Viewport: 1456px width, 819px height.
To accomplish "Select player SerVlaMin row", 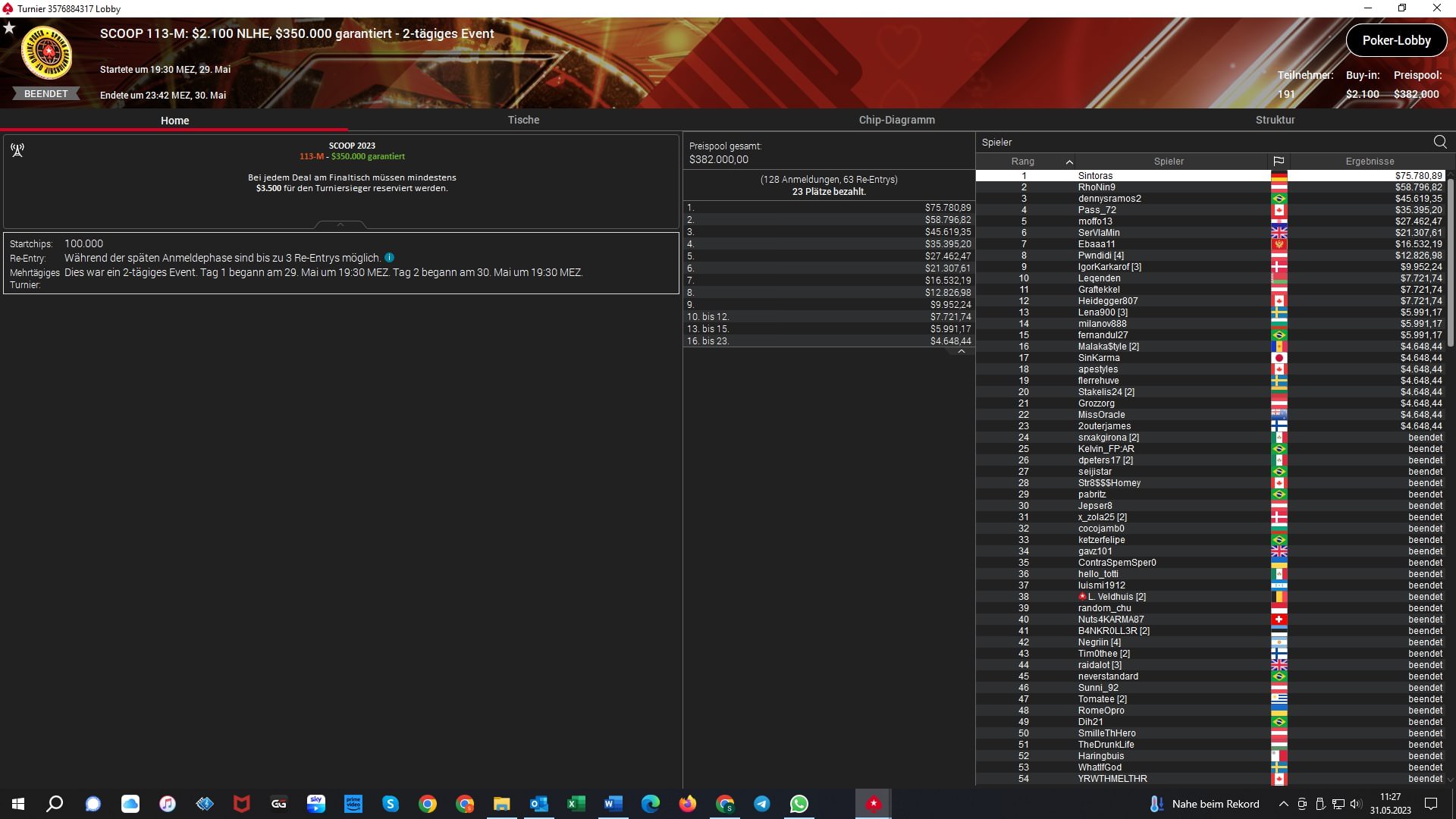I will point(1211,233).
